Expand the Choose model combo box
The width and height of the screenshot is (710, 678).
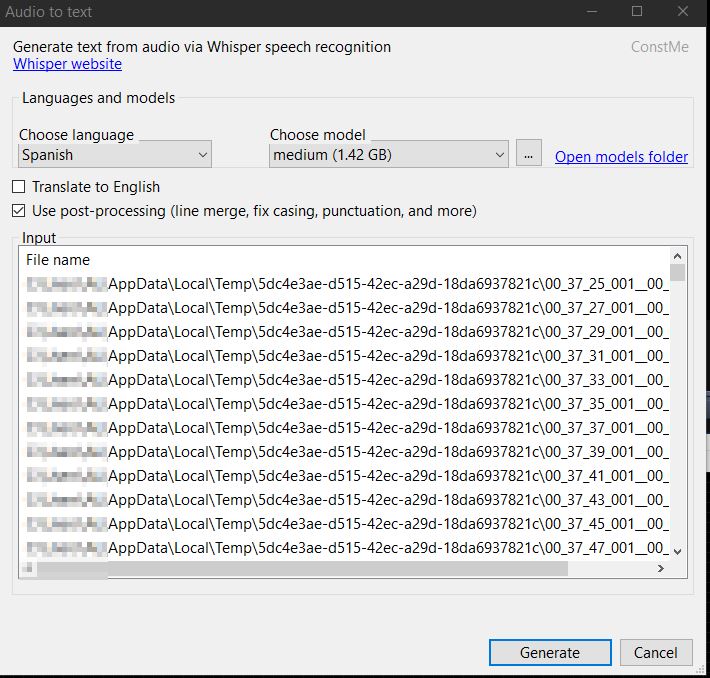[x=389, y=155]
